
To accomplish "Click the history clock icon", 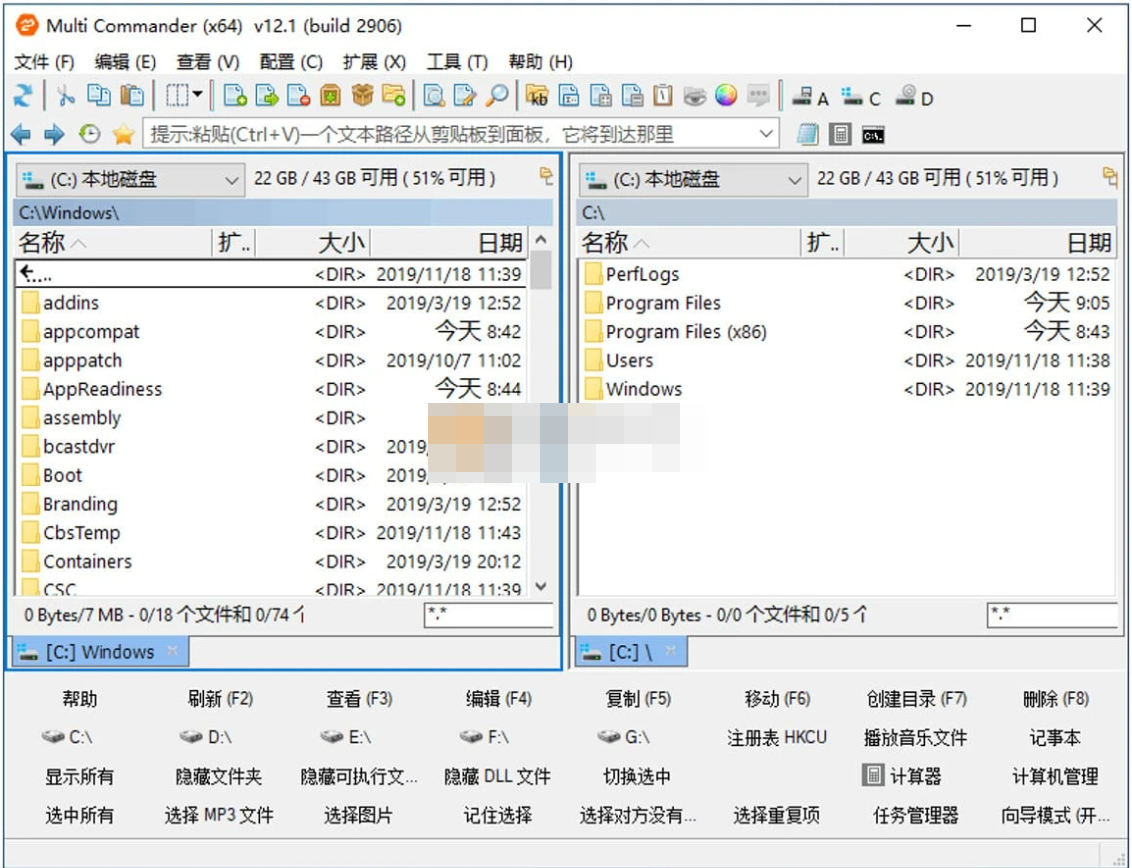I will point(90,132).
